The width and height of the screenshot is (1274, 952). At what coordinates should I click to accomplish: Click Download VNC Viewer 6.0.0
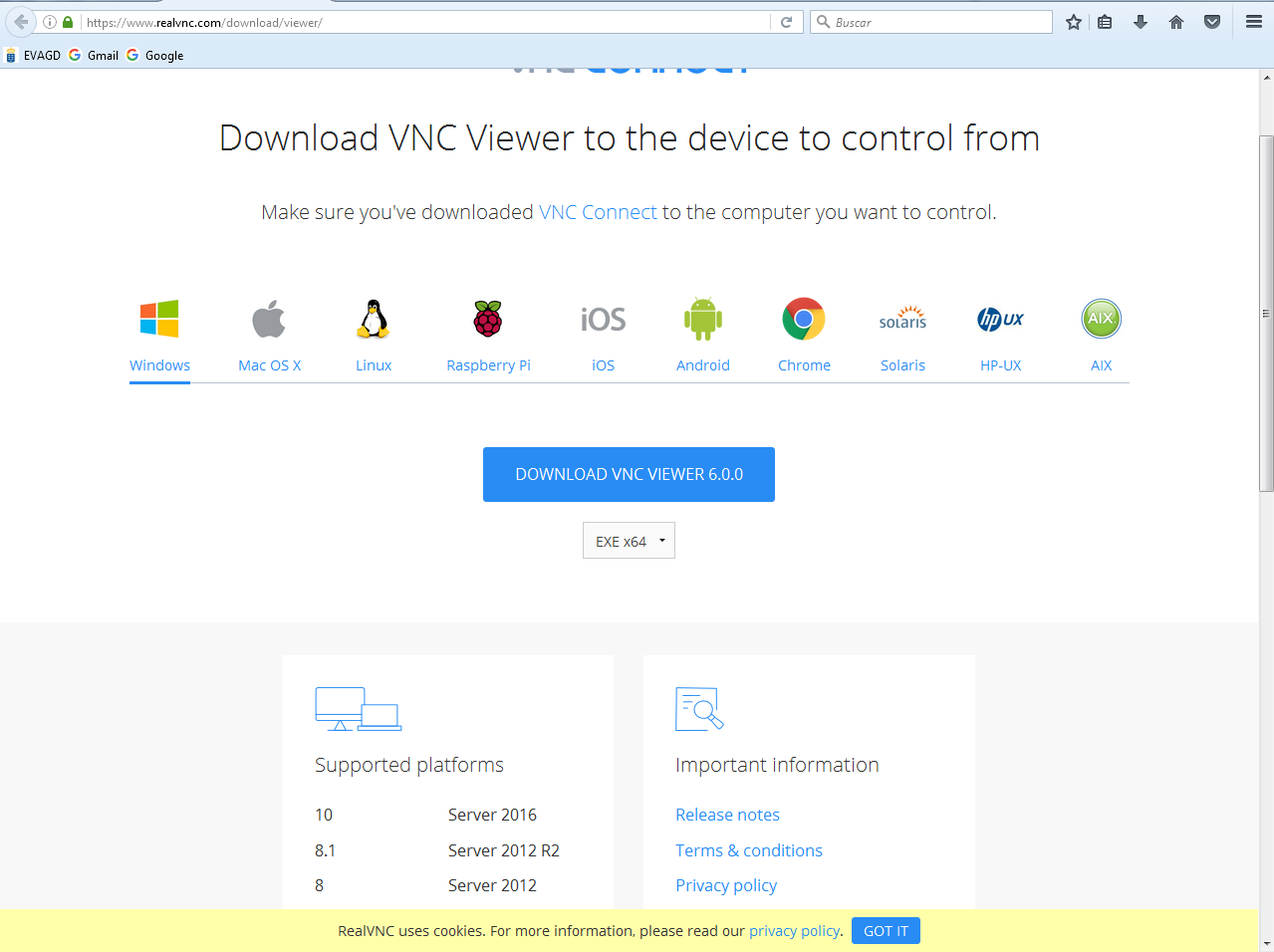click(628, 474)
